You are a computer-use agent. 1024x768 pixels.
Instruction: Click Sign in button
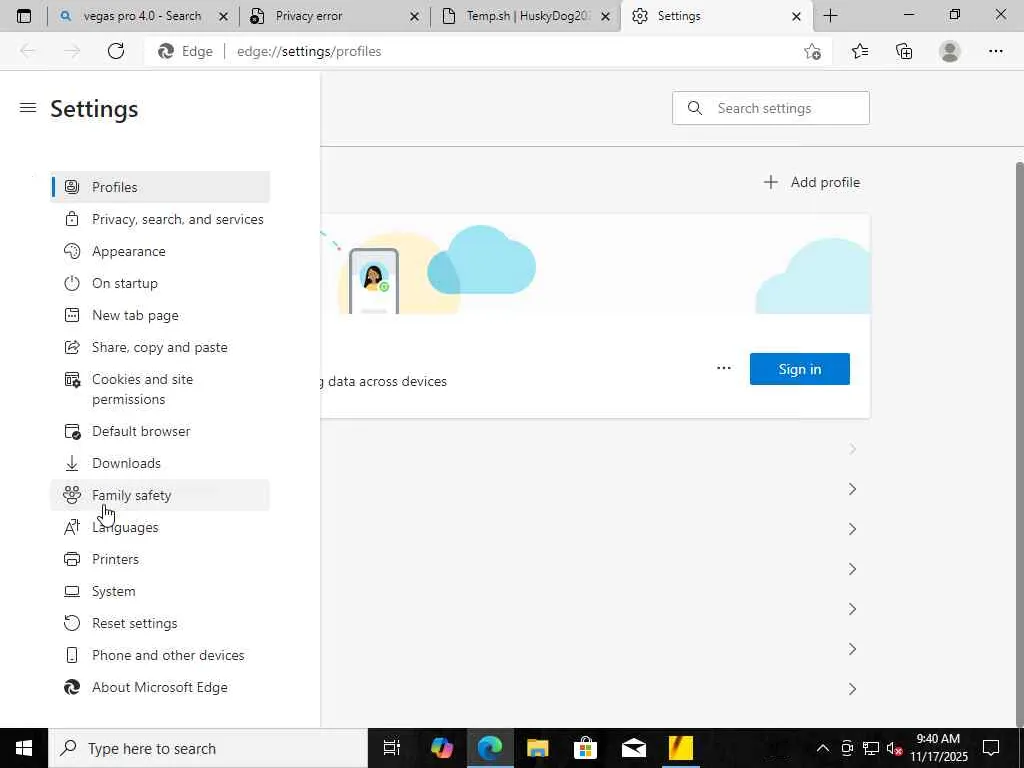coord(799,369)
